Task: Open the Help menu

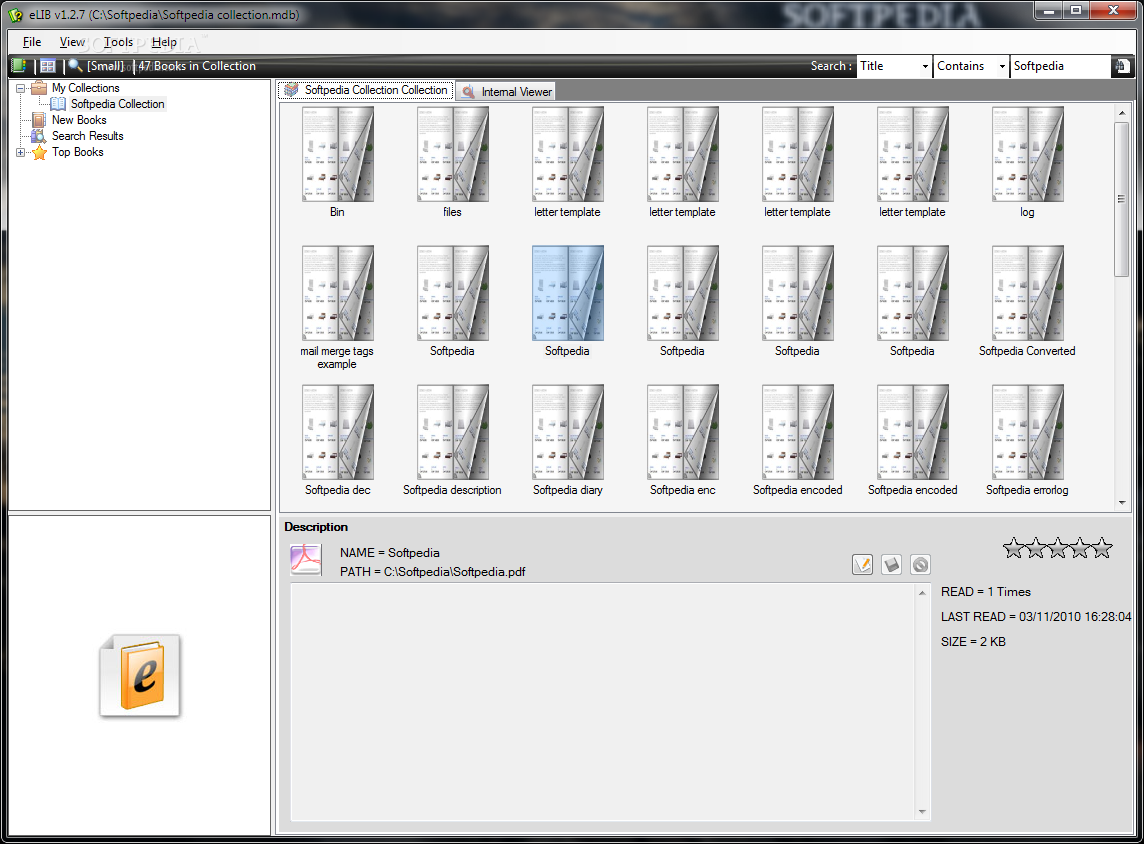Action: click(x=164, y=42)
